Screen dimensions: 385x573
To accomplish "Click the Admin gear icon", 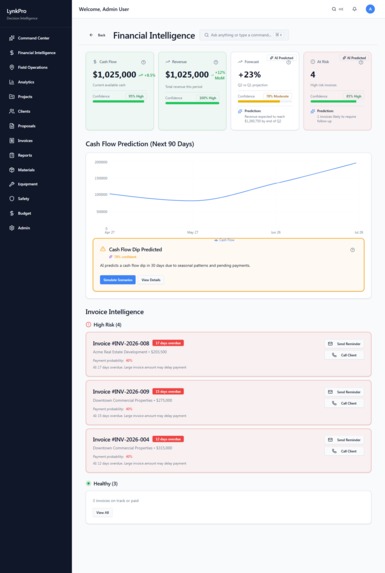I will click(12, 228).
